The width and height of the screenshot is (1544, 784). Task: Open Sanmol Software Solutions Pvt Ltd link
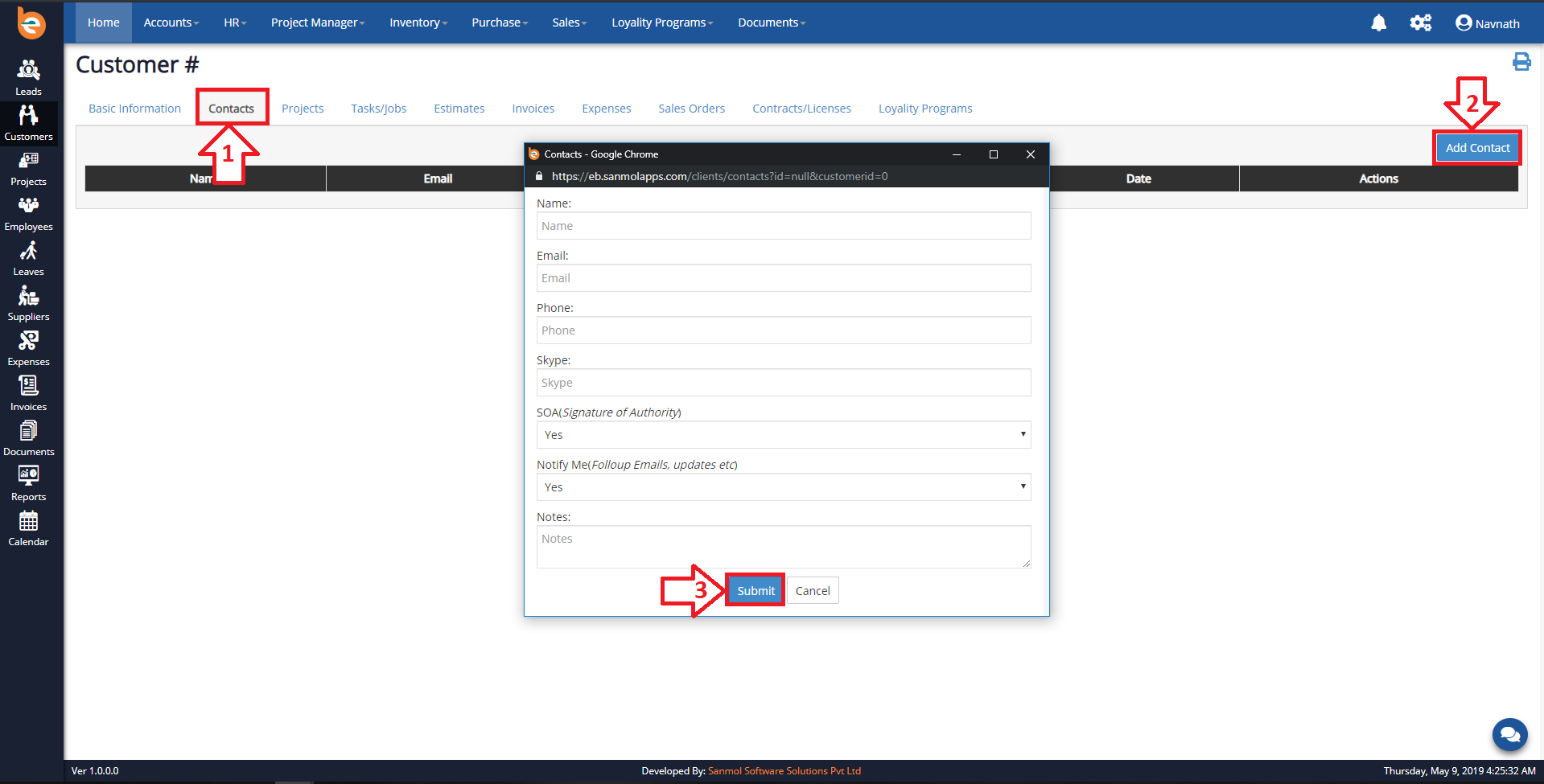click(784, 771)
